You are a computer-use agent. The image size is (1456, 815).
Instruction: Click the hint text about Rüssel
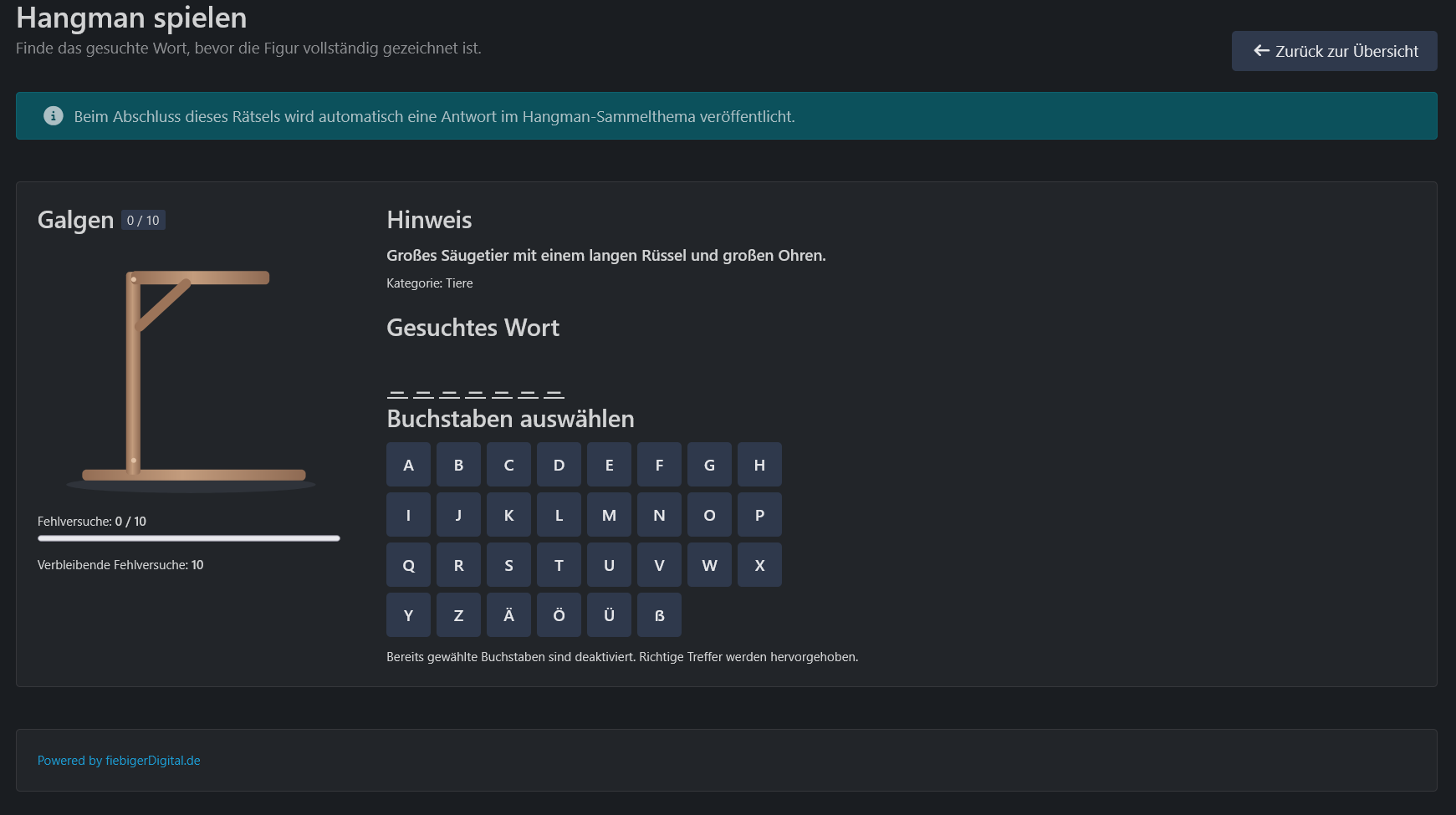606,255
